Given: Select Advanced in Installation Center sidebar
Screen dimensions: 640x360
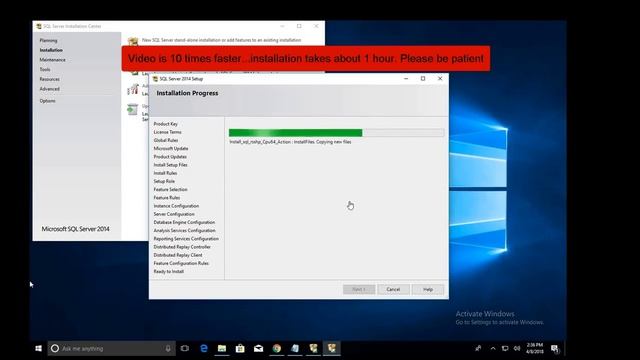Looking at the screenshot, I should [49, 89].
